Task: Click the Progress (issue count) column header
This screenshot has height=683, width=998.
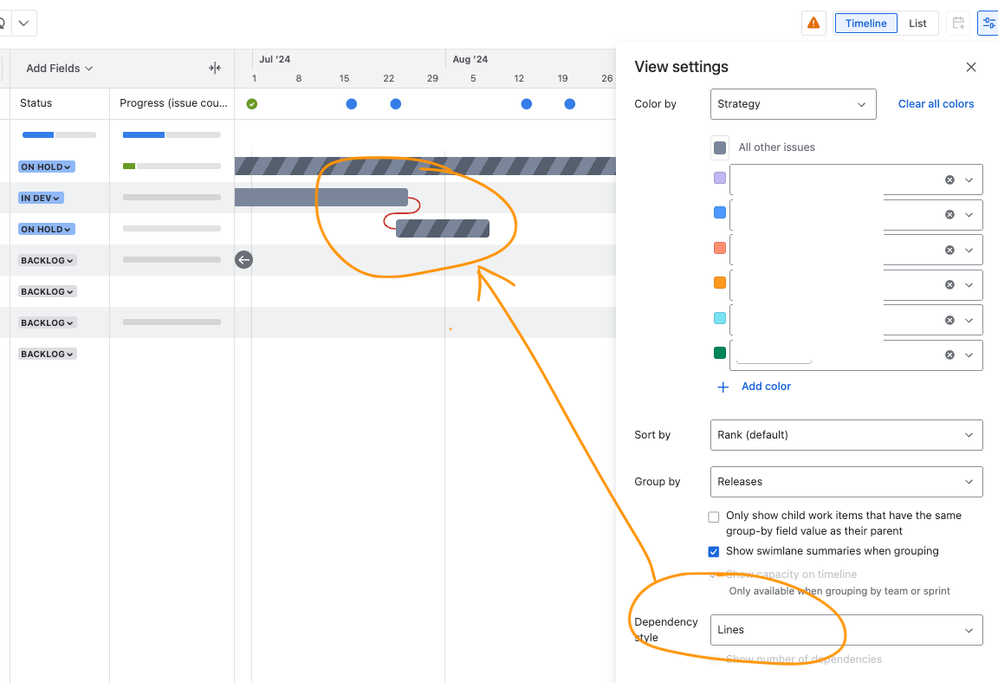Action: tap(173, 103)
